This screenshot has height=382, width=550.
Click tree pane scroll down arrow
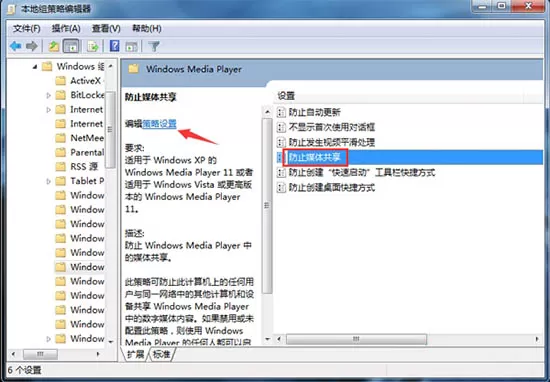pos(111,342)
